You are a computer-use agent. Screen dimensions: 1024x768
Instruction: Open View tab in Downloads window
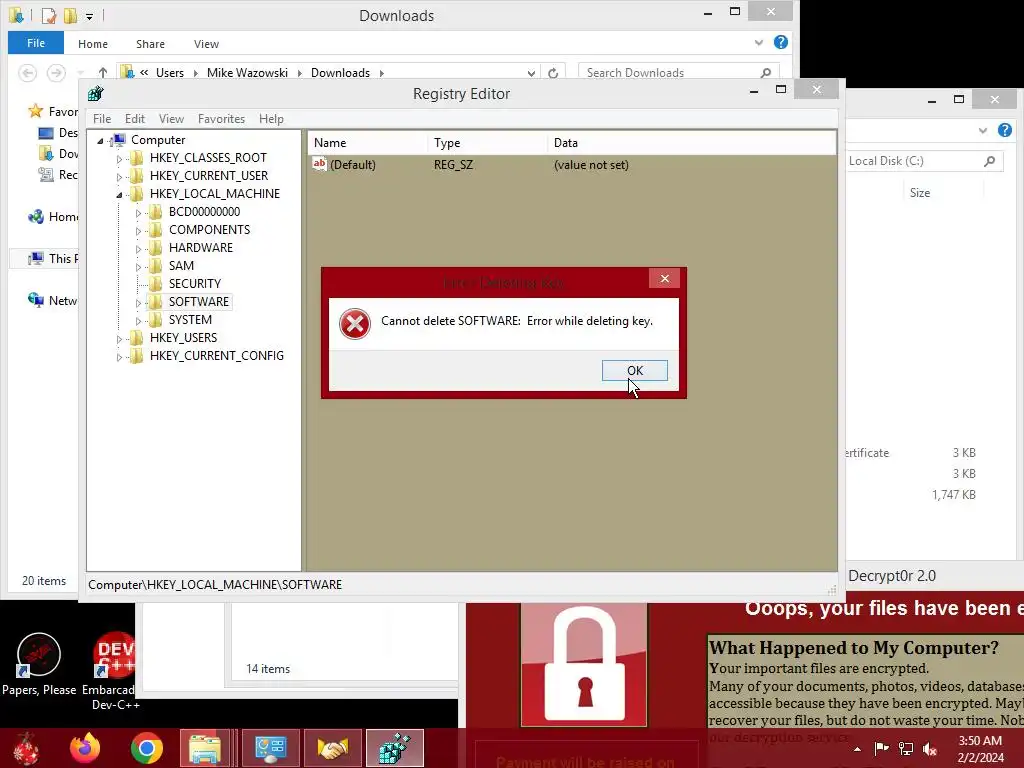pyautogui.click(x=206, y=44)
